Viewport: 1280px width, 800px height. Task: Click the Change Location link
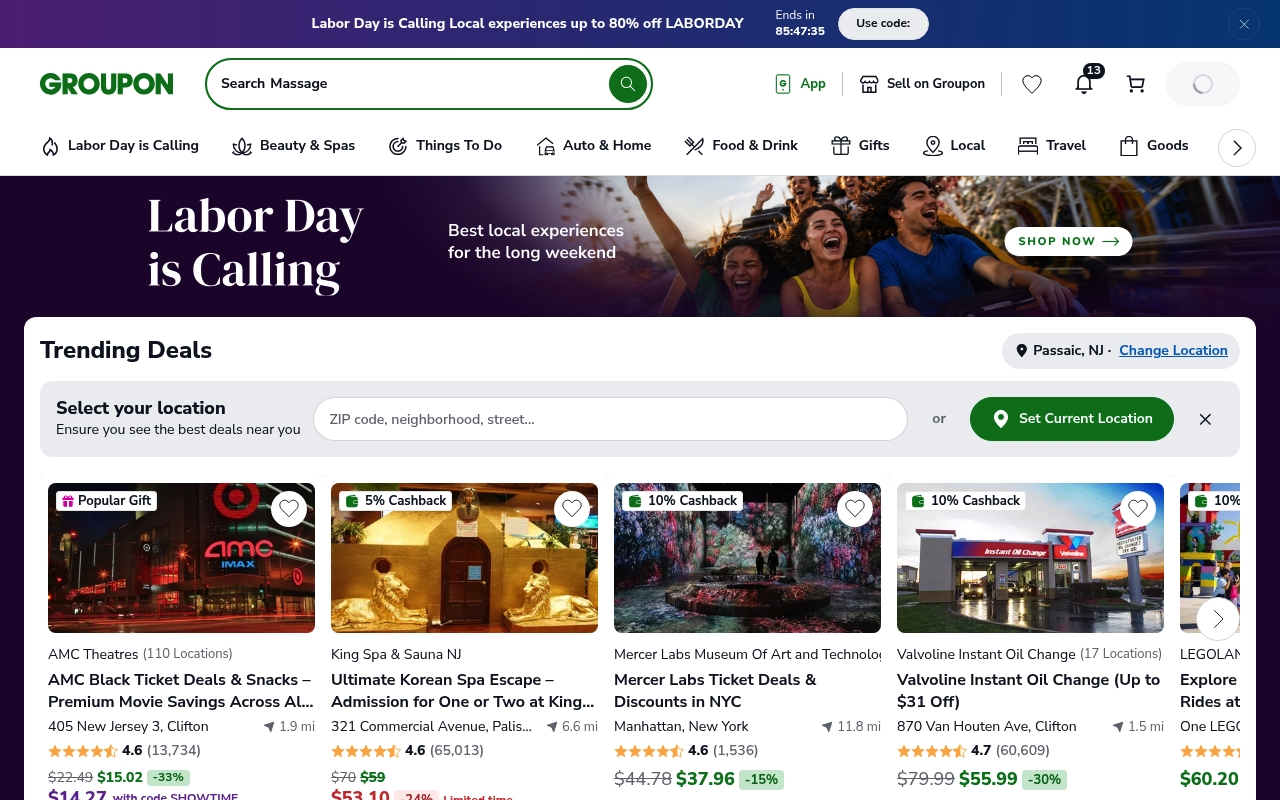1173,351
